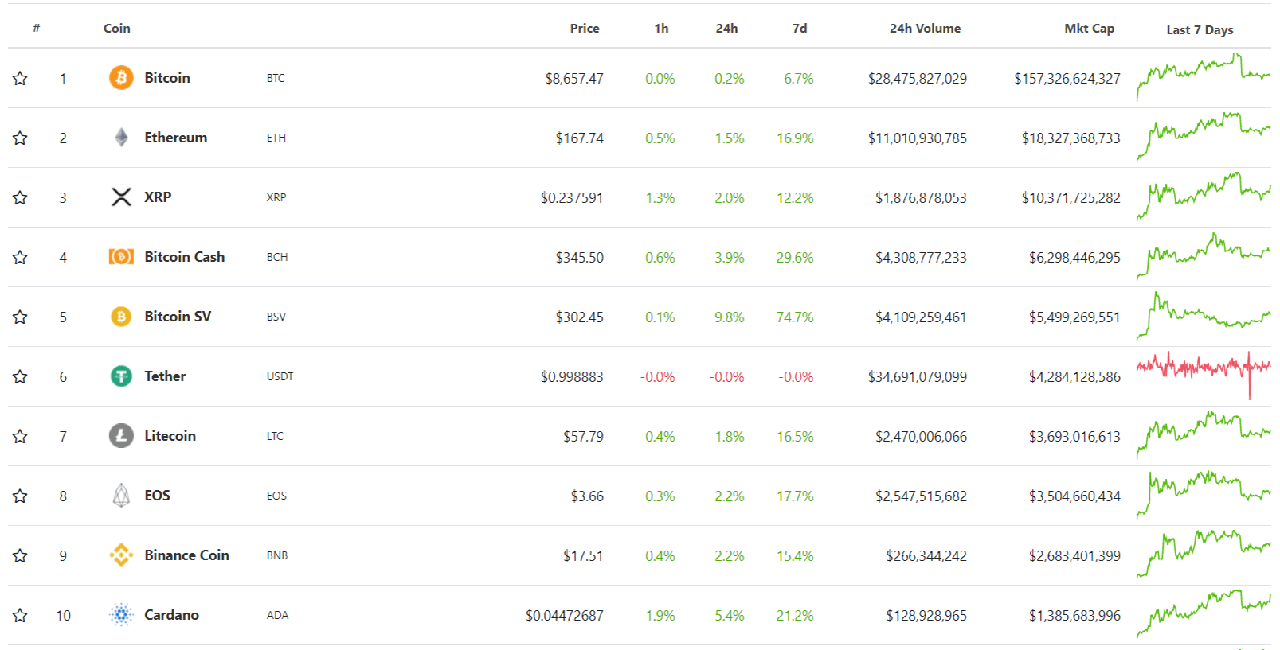Star Litecoin as a favorite

pyautogui.click(x=20, y=436)
